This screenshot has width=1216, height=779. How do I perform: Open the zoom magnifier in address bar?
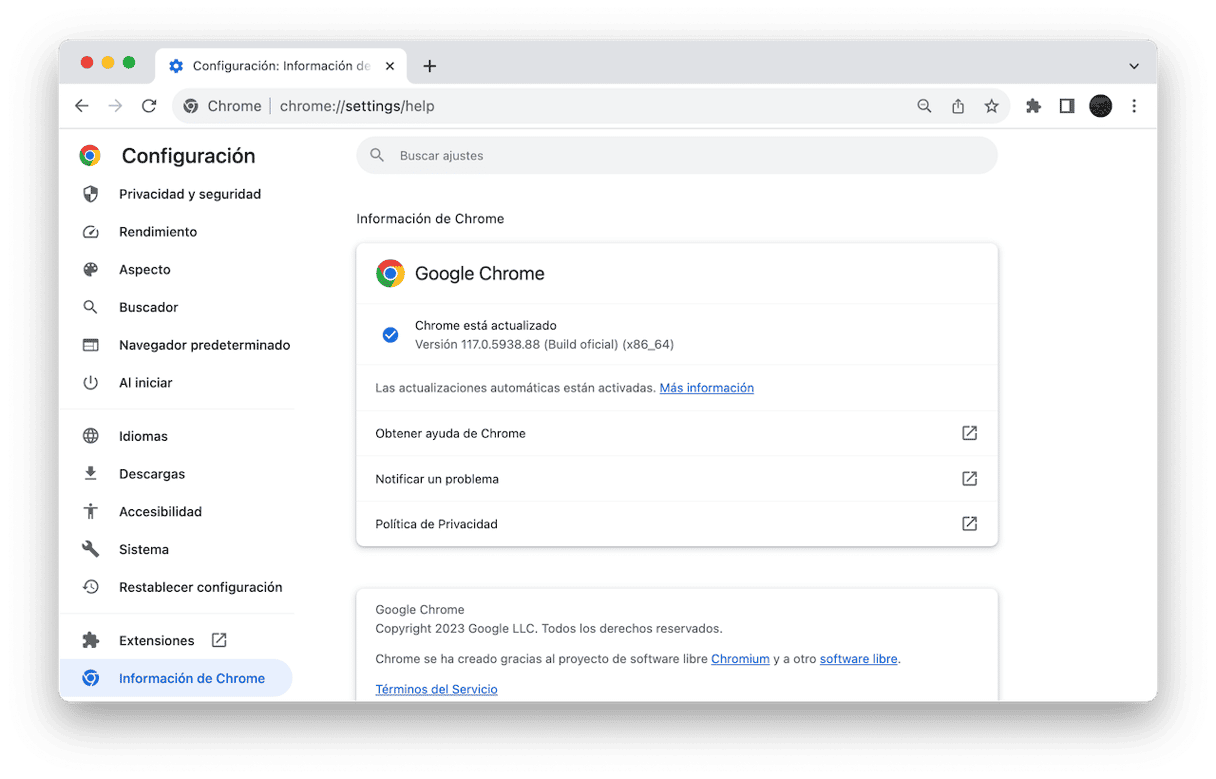point(924,106)
